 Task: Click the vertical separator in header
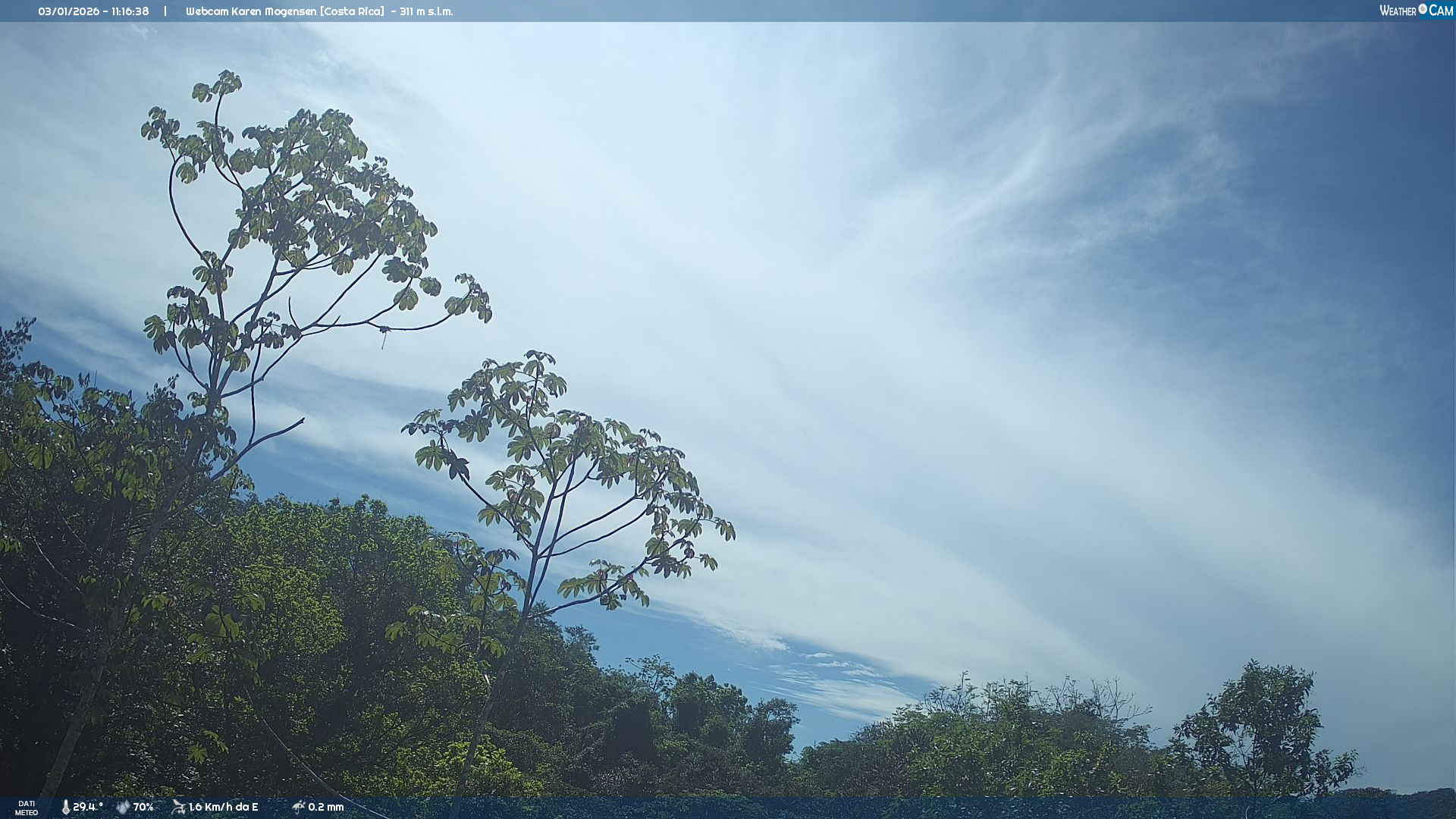165,11
